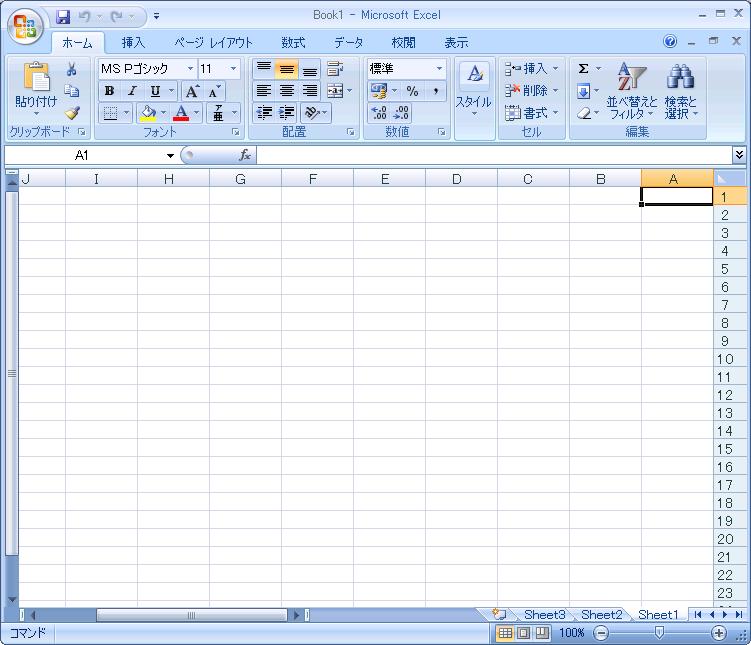Click the 削除 cells button
Screen dimensions: 751x645
(531, 91)
